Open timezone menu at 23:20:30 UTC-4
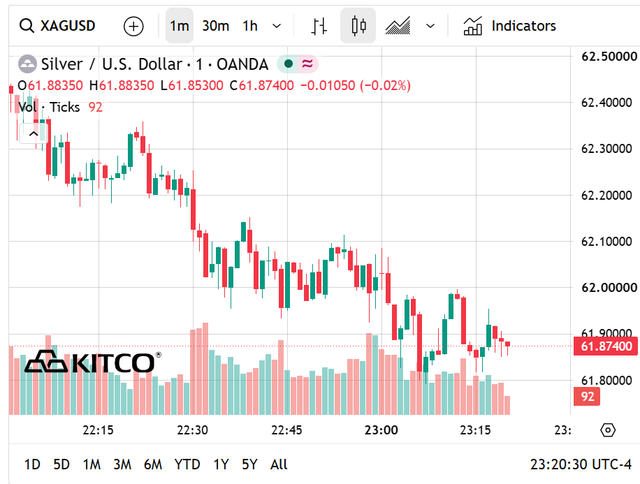This screenshot has height=484, width=640. coord(580,464)
